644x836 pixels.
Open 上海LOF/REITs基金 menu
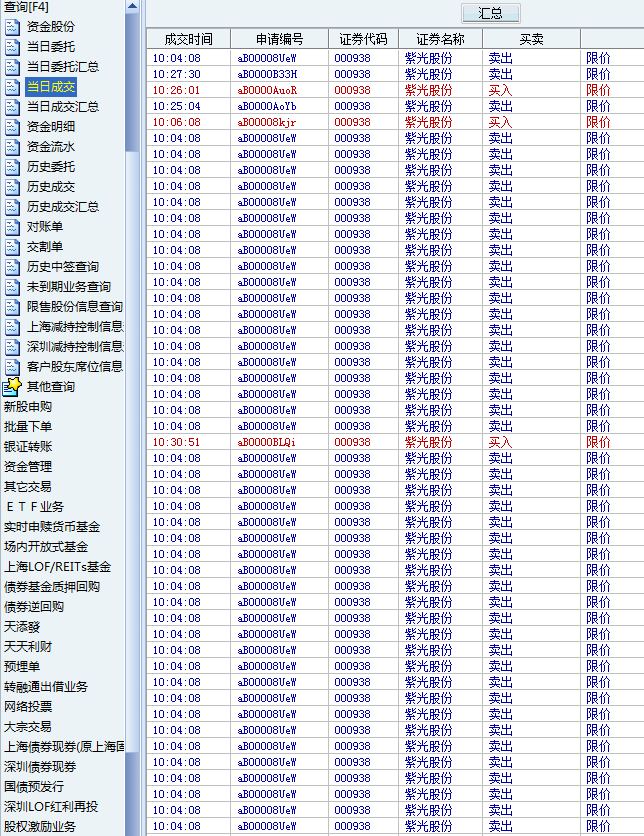point(57,567)
